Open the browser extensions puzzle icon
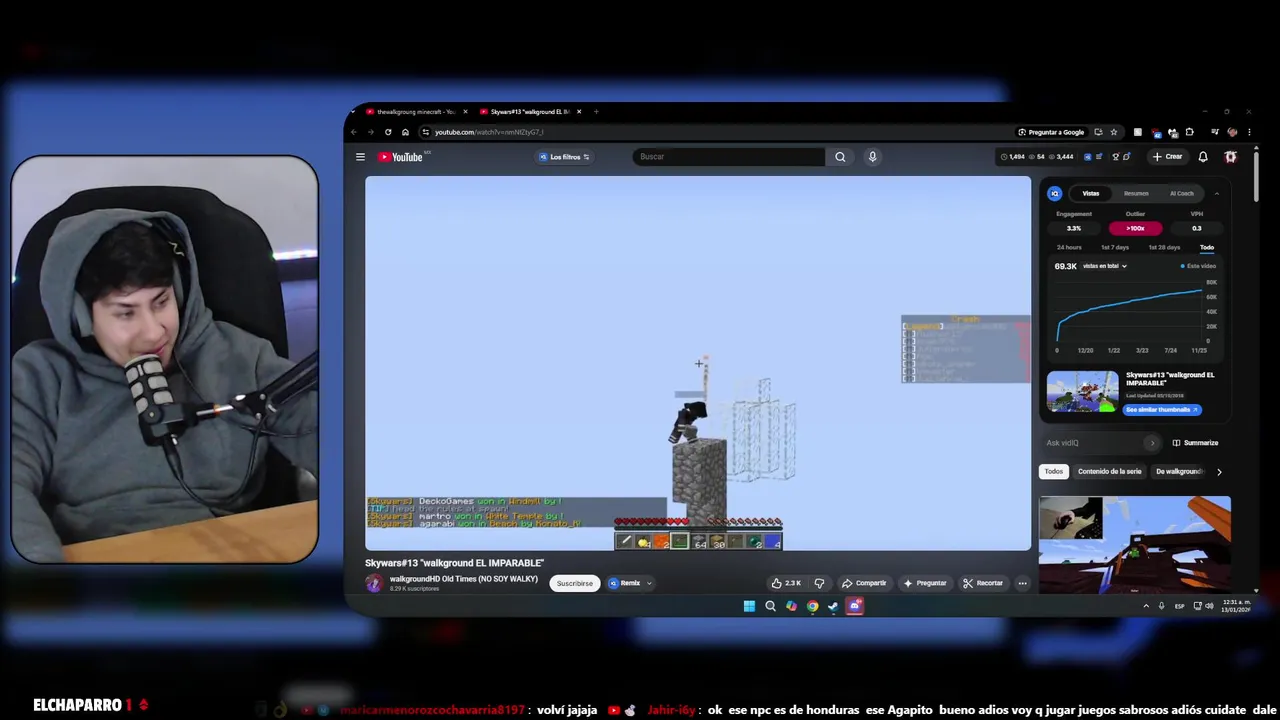The image size is (1280, 720). click(x=1189, y=132)
